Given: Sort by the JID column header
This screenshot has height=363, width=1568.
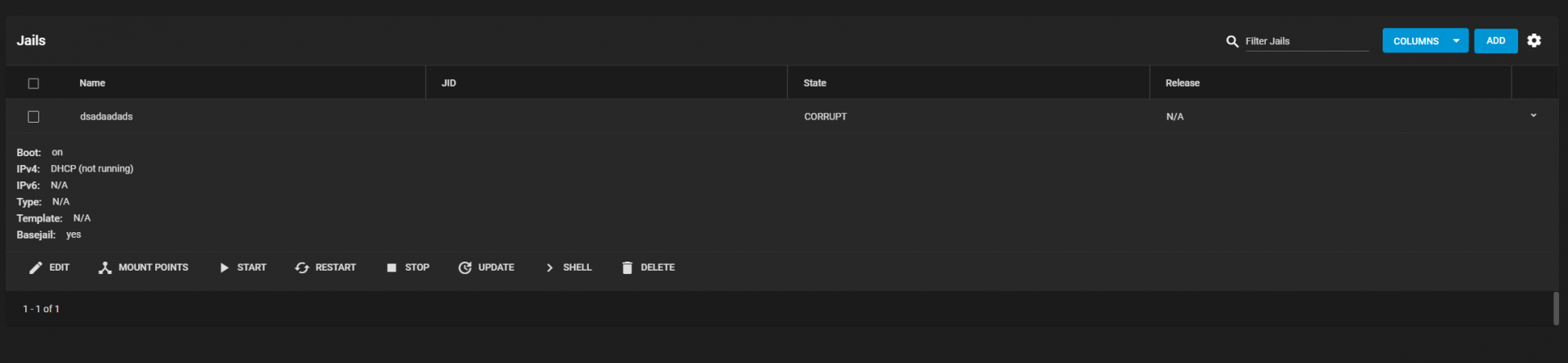Looking at the screenshot, I should [449, 83].
